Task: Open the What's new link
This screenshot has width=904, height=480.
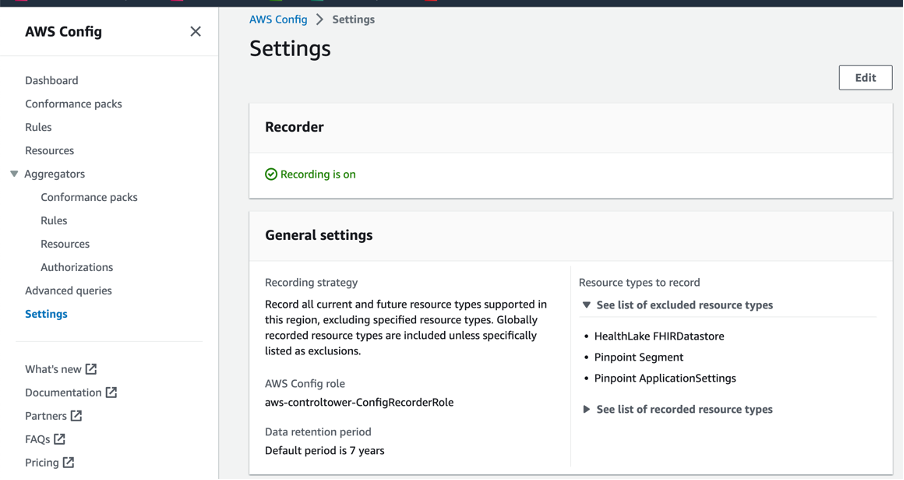Action: tap(53, 369)
